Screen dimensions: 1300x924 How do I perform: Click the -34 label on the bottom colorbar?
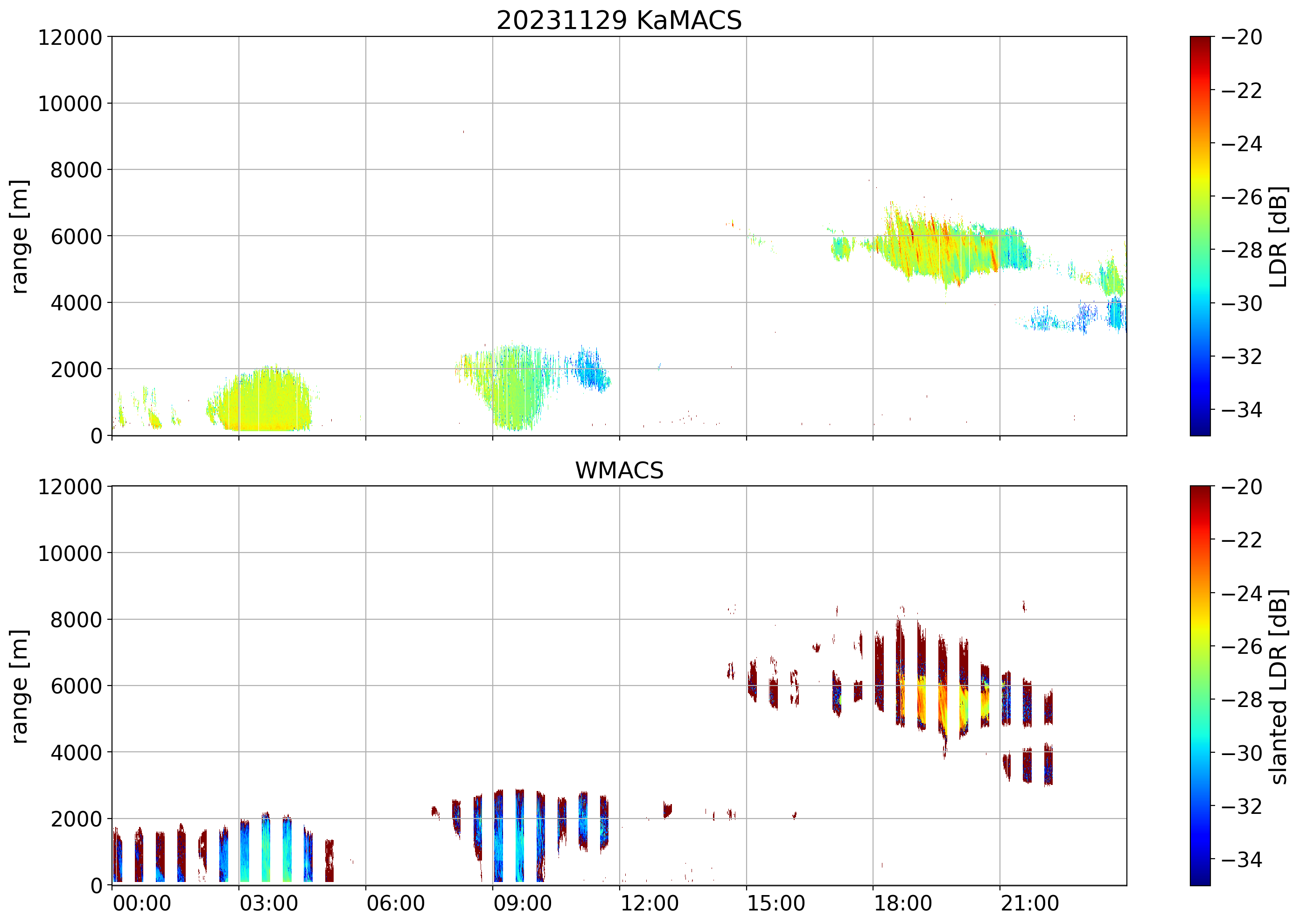(x=1241, y=859)
